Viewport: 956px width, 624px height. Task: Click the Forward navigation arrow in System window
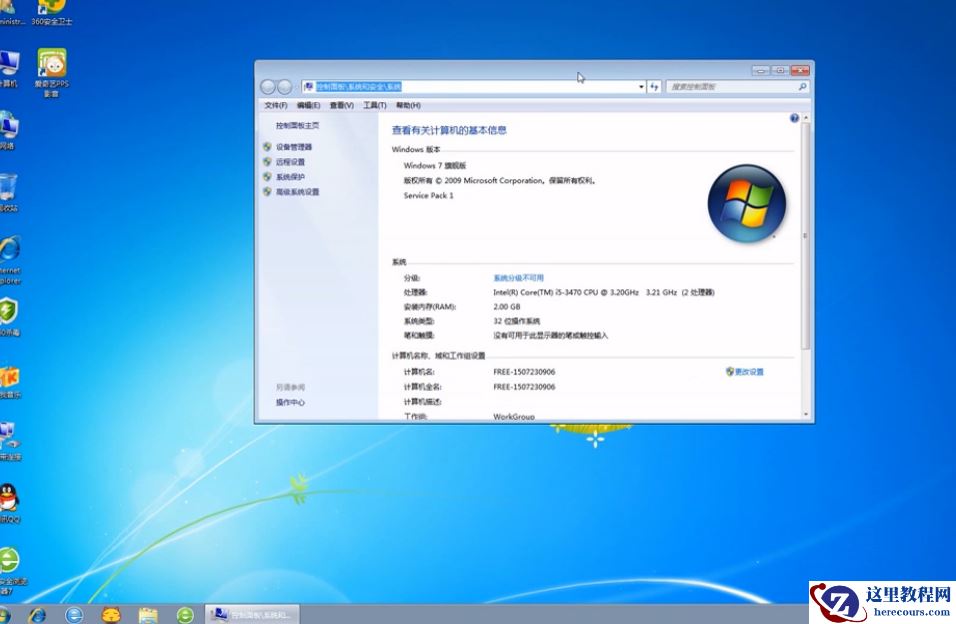click(285, 87)
